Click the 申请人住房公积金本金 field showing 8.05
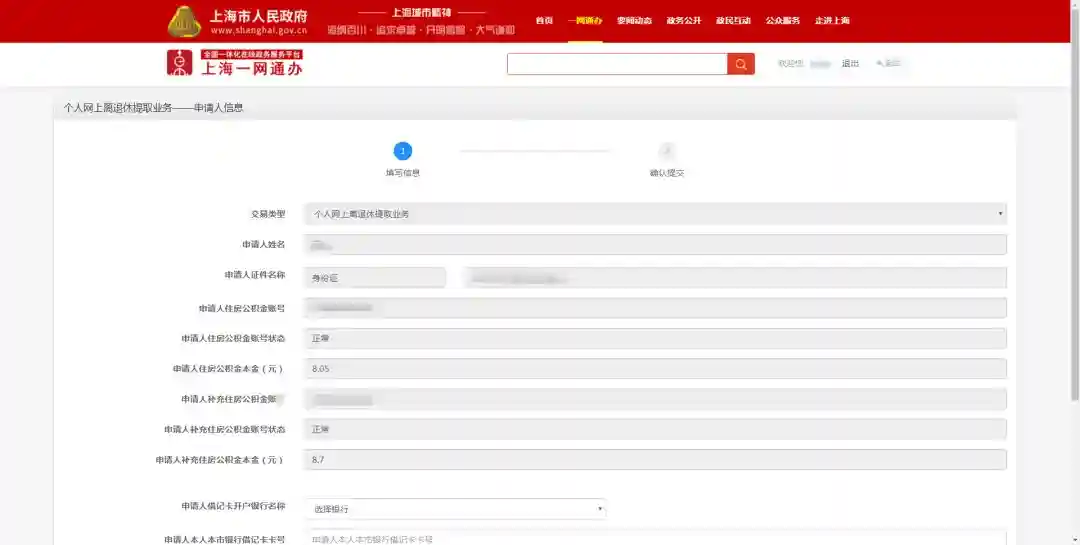The image size is (1080, 545). pyautogui.click(x=654, y=369)
